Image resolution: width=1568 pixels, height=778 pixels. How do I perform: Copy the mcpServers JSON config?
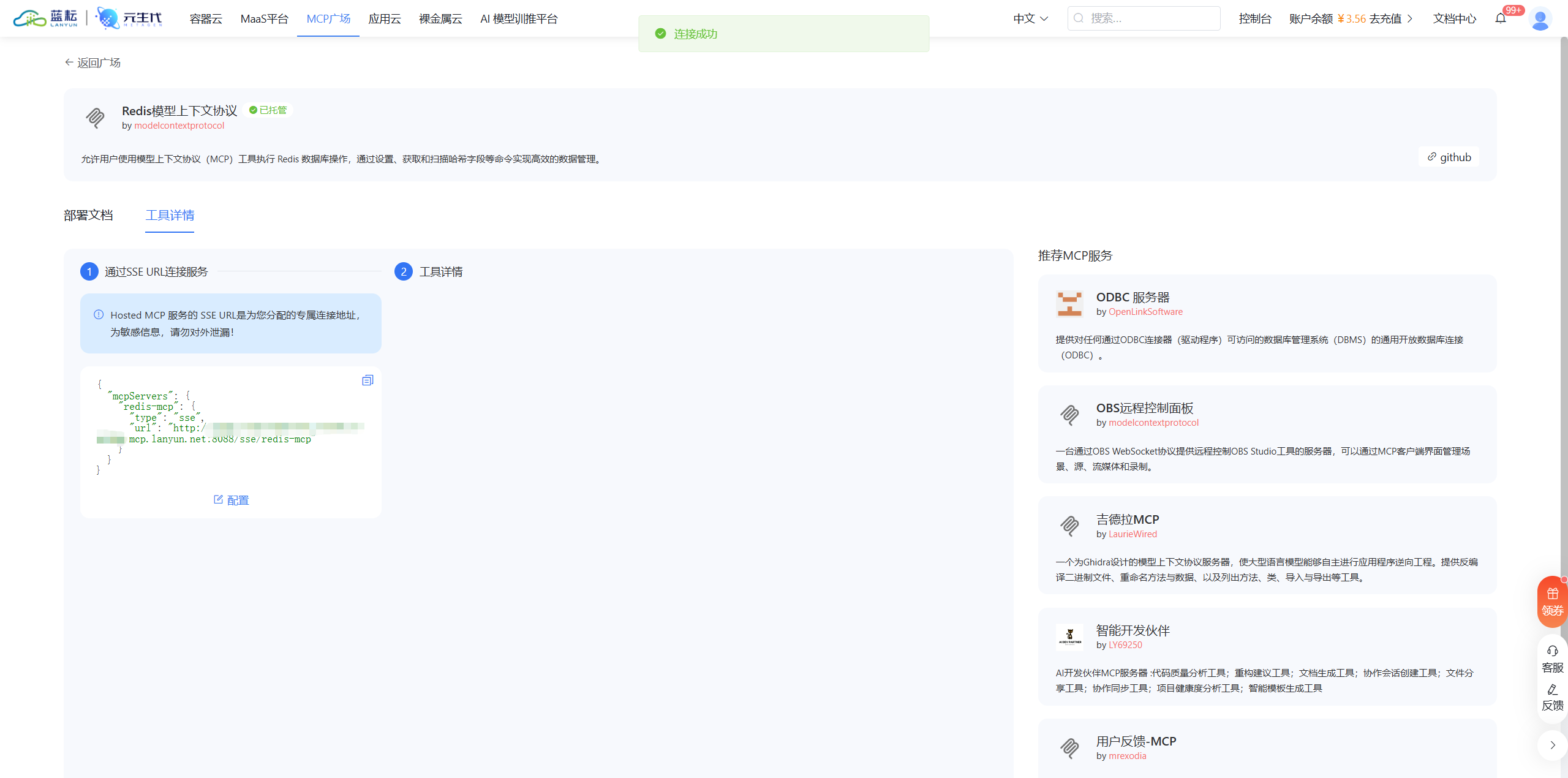(x=367, y=380)
